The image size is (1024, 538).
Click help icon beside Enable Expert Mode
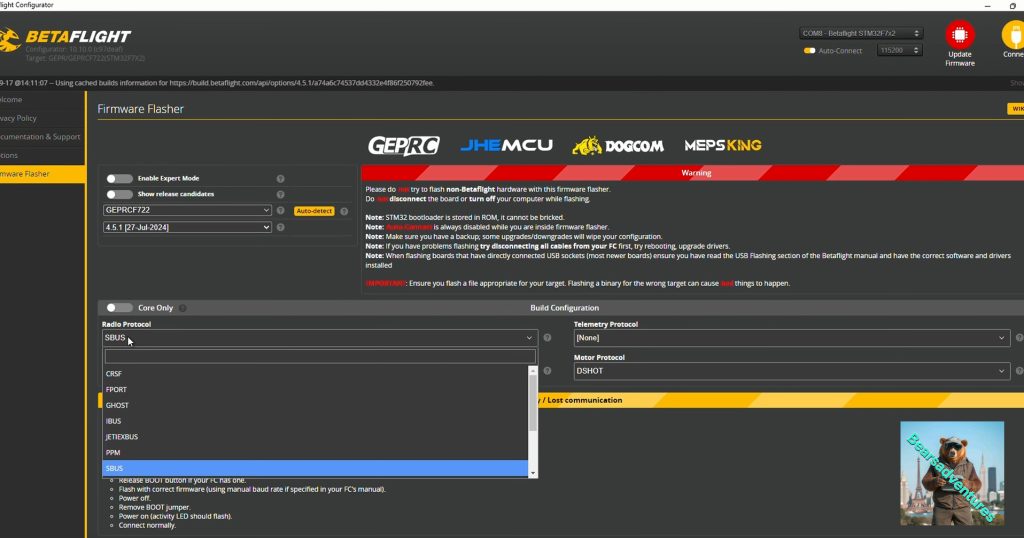point(280,178)
